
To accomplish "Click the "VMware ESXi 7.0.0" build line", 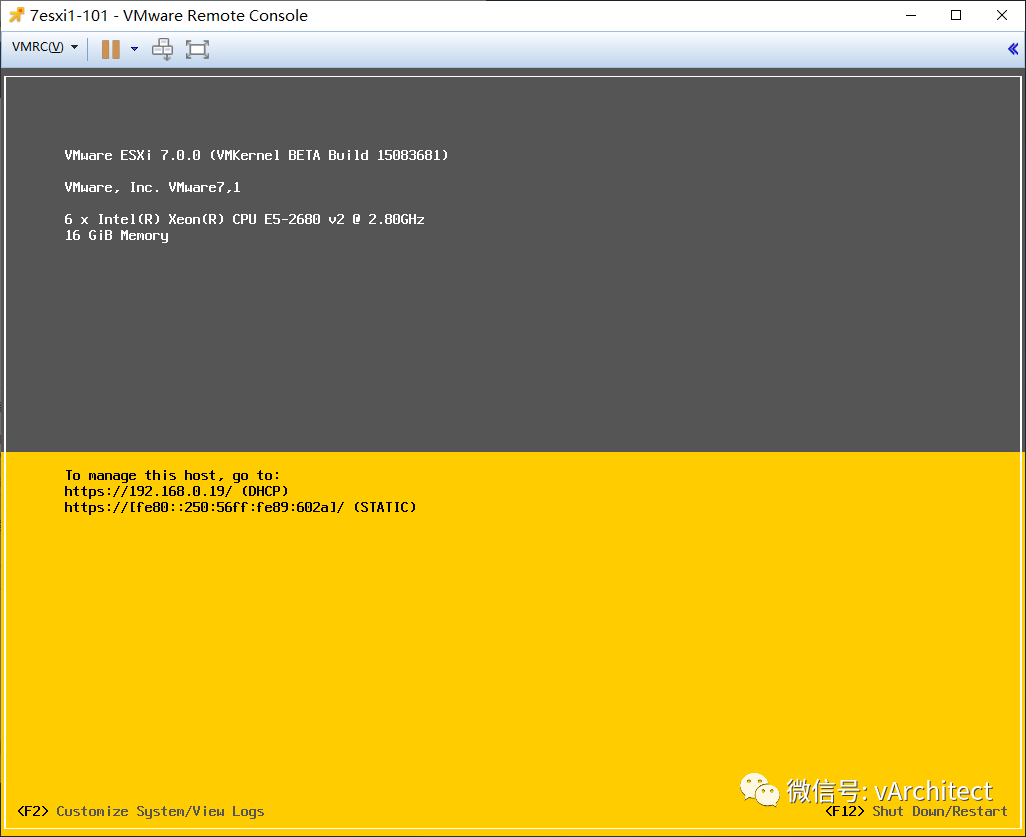I will (x=256, y=155).
